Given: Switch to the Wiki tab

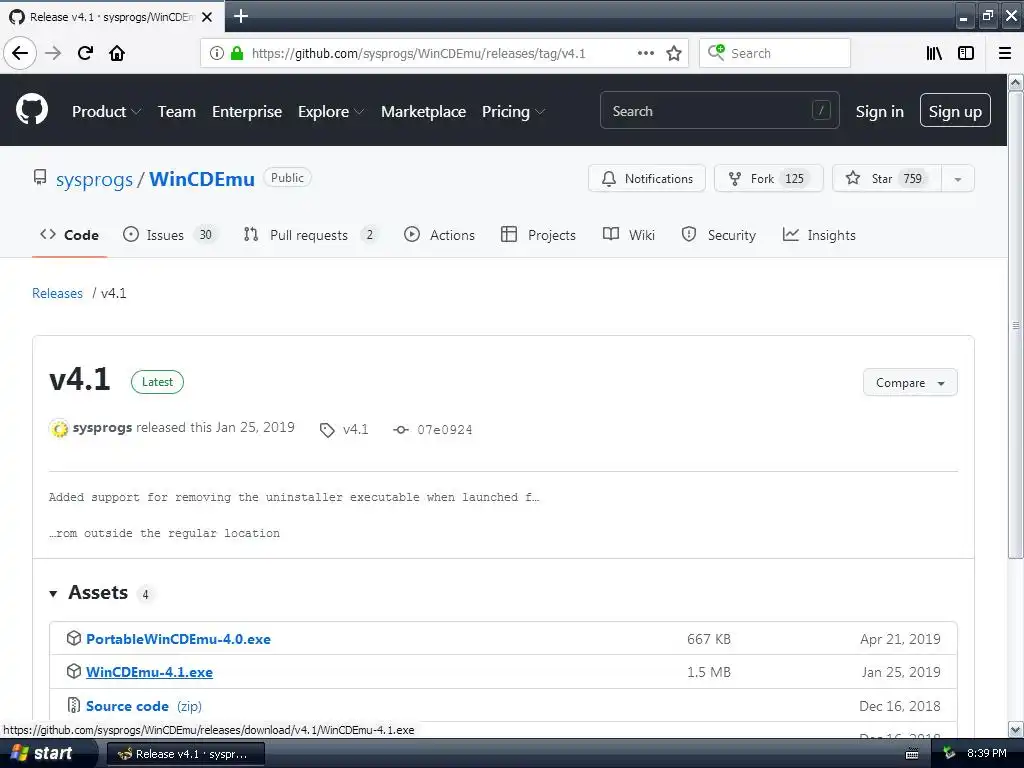Looking at the screenshot, I should click(628, 235).
